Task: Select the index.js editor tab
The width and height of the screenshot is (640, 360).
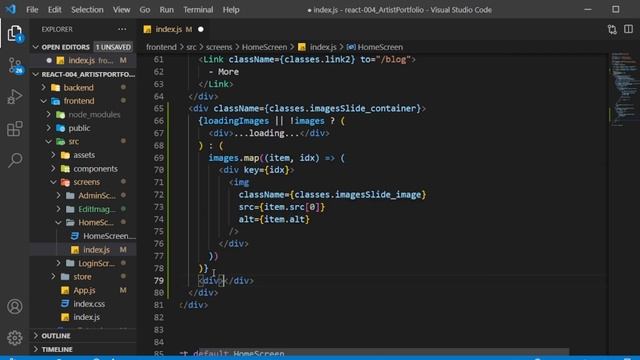Action: (174, 29)
